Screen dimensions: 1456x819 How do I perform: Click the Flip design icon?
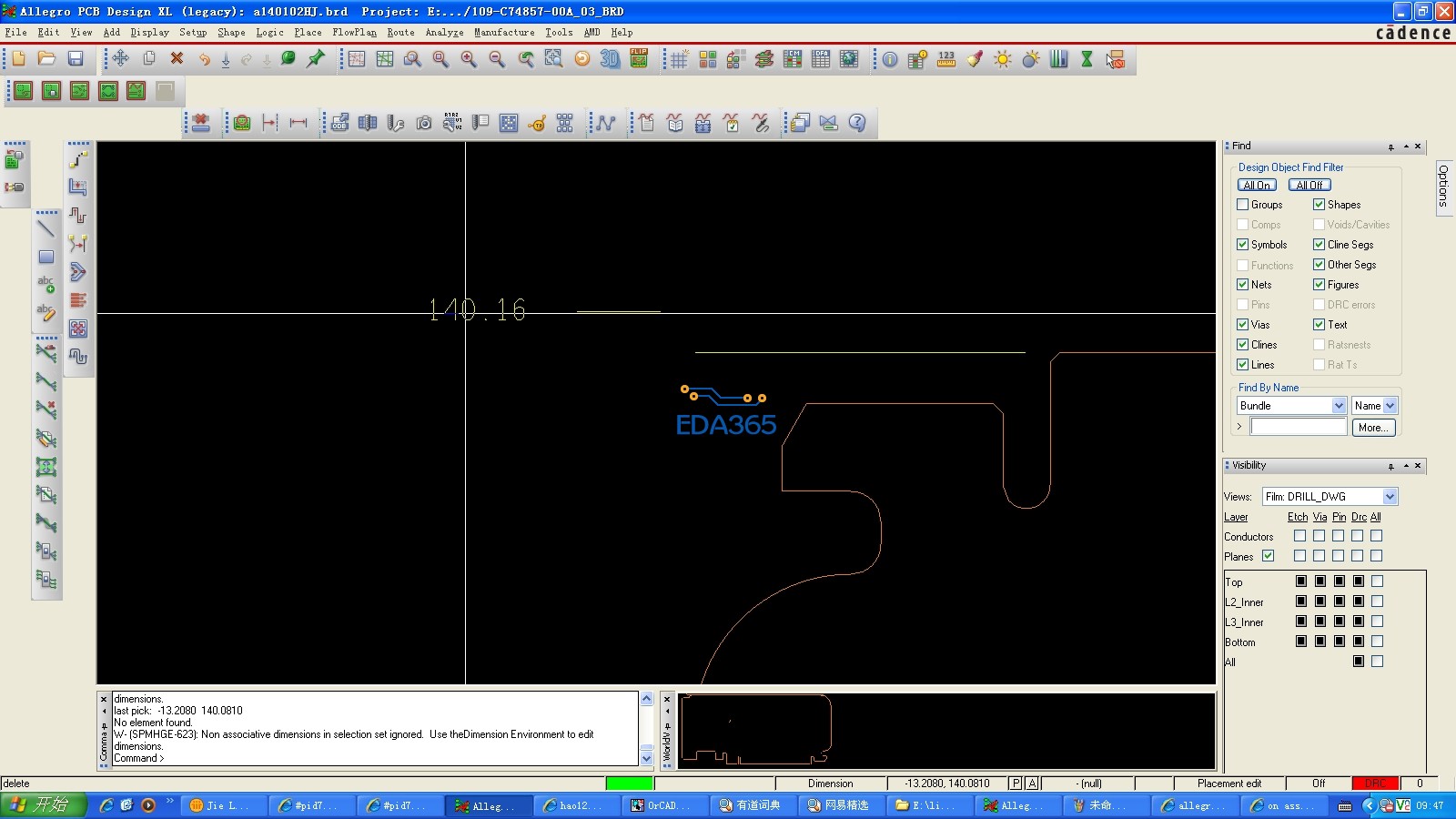click(639, 59)
